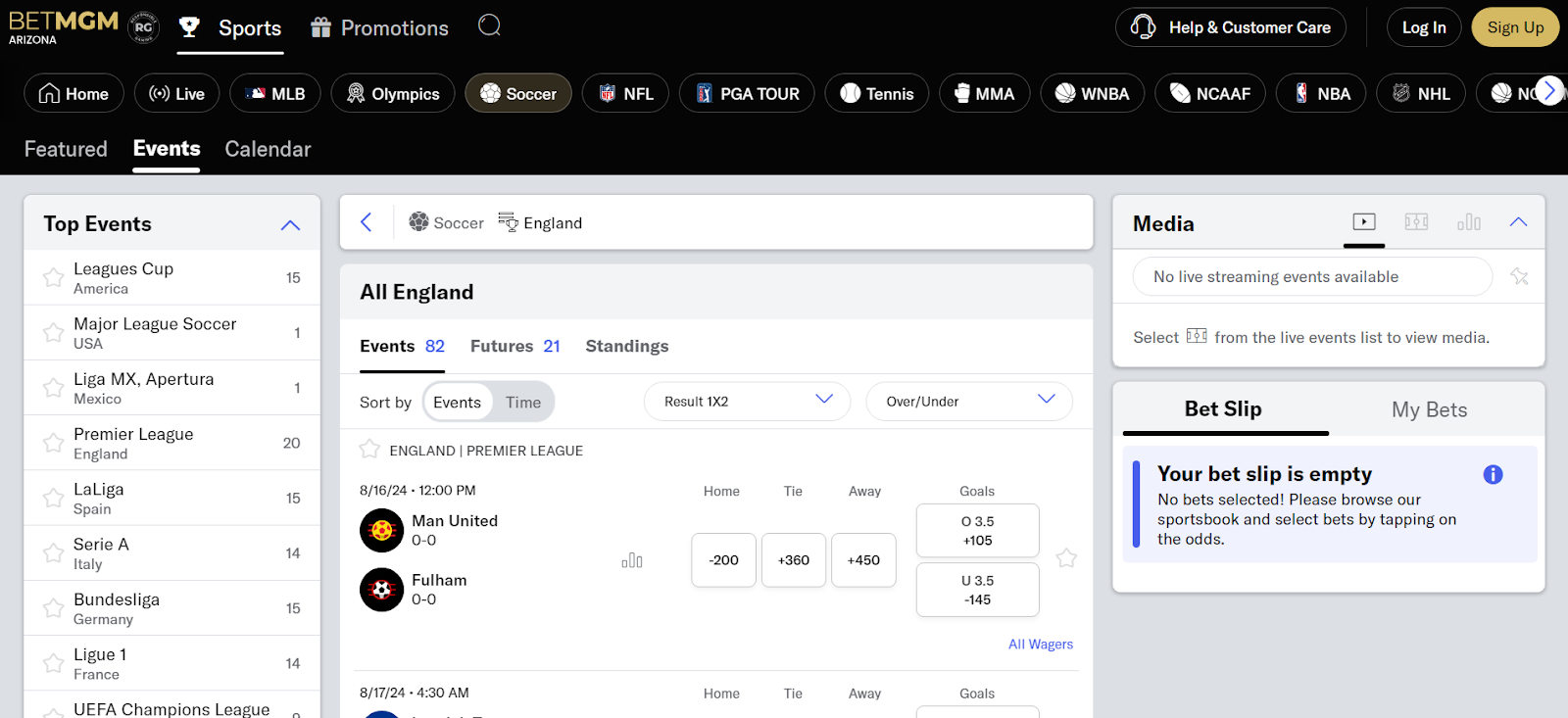This screenshot has height=718, width=1568.
Task: Favorite the Man United vs Fulham match
Action: pyautogui.click(x=1066, y=558)
